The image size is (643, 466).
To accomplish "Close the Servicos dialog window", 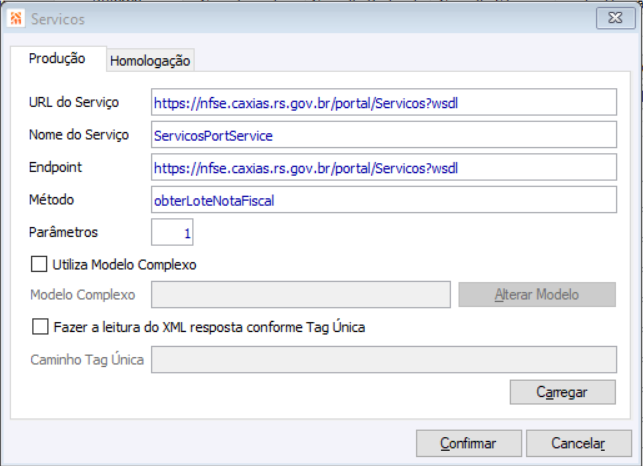I will click(612, 18).
